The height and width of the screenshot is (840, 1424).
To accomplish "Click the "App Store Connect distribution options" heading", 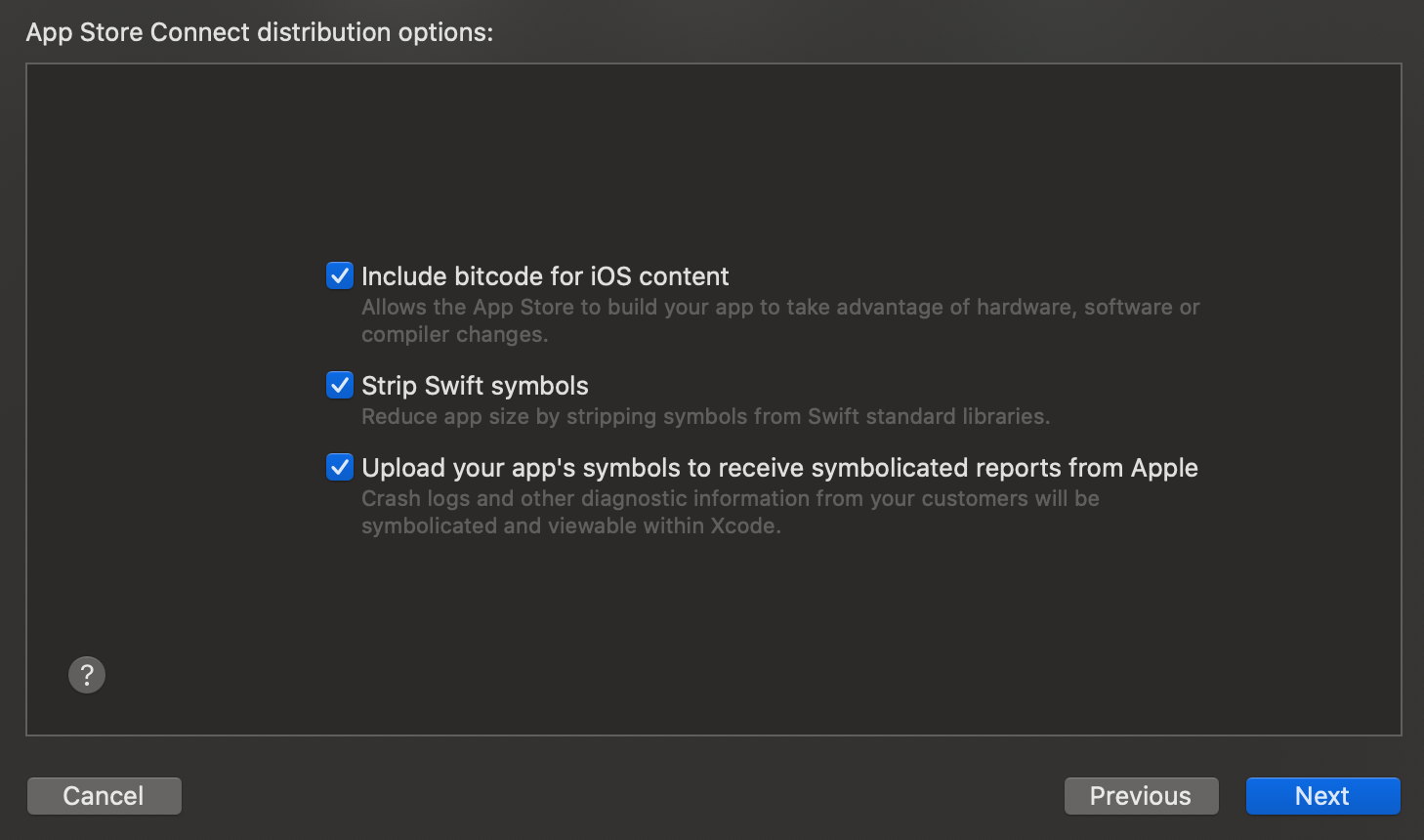I will click(x=259, y=32).
